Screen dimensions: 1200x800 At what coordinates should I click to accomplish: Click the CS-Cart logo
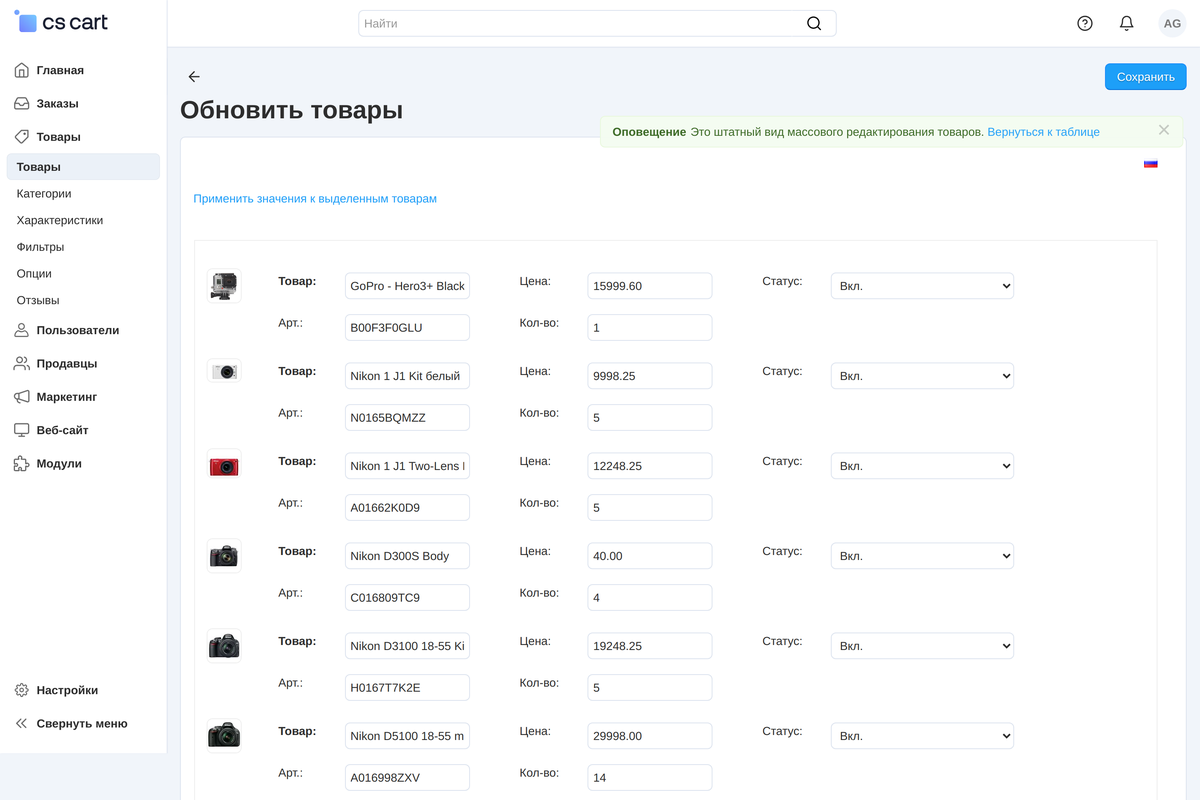point(61,22)
